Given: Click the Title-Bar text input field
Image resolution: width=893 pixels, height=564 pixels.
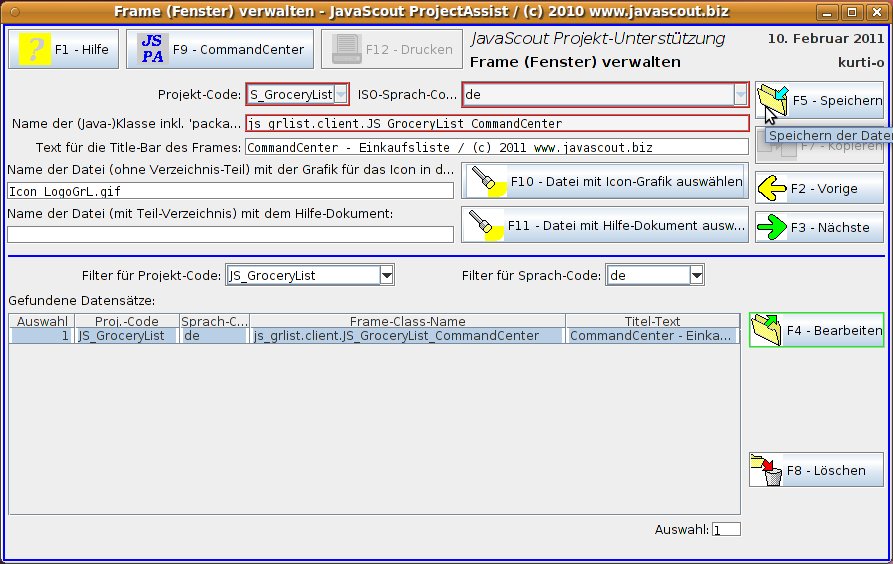Looking at the screenshot, I should (x=496, y=147).
